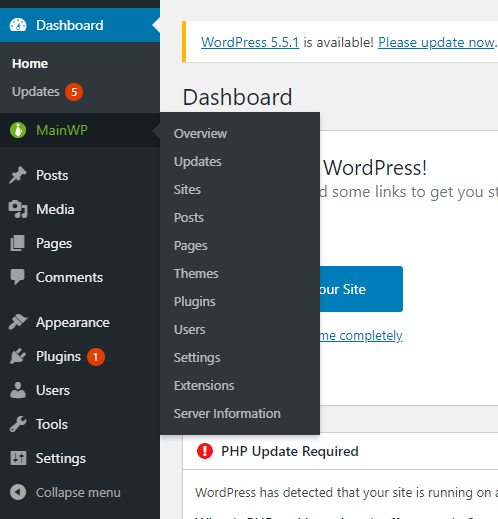
Task: Select Plugins in MainWP flyout
Action: [x=194, y=302]
